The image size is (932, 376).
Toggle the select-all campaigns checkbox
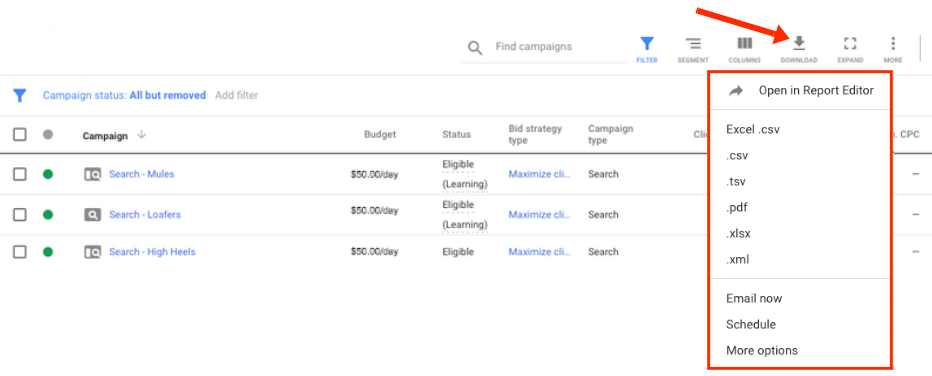tap(20, 135)
